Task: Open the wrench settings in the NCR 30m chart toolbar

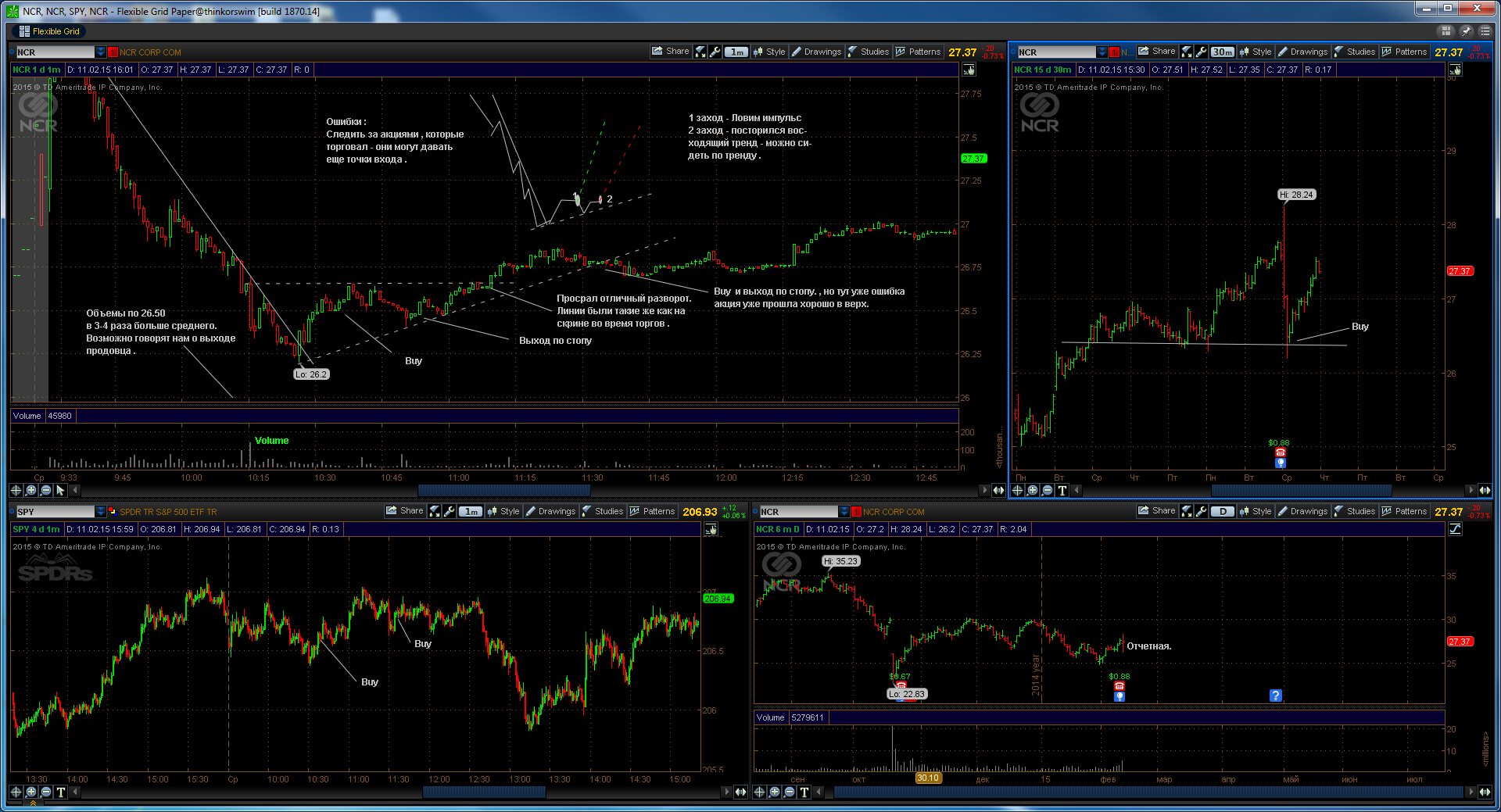Action: tap(1201, 52)
